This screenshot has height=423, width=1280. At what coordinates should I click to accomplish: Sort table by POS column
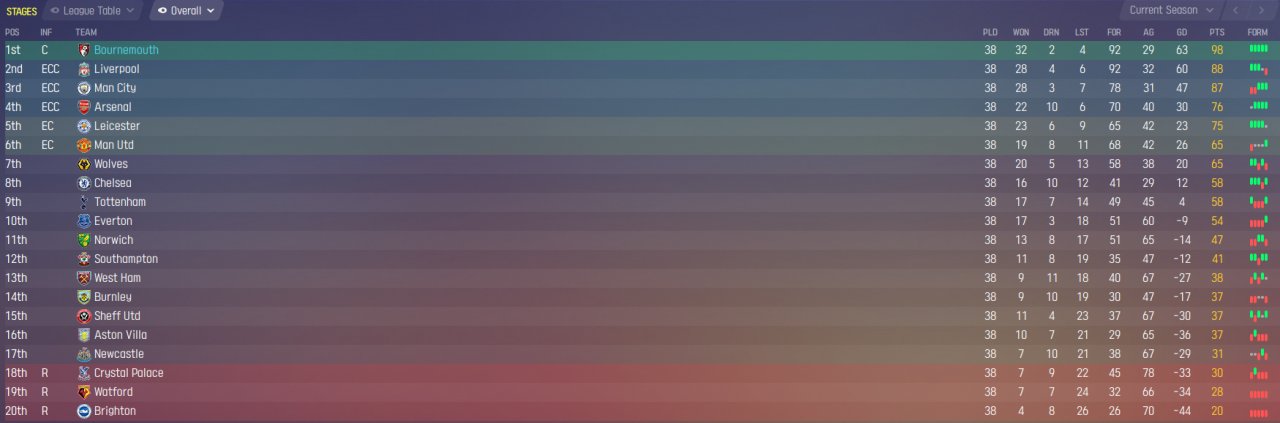coord(12,32)
